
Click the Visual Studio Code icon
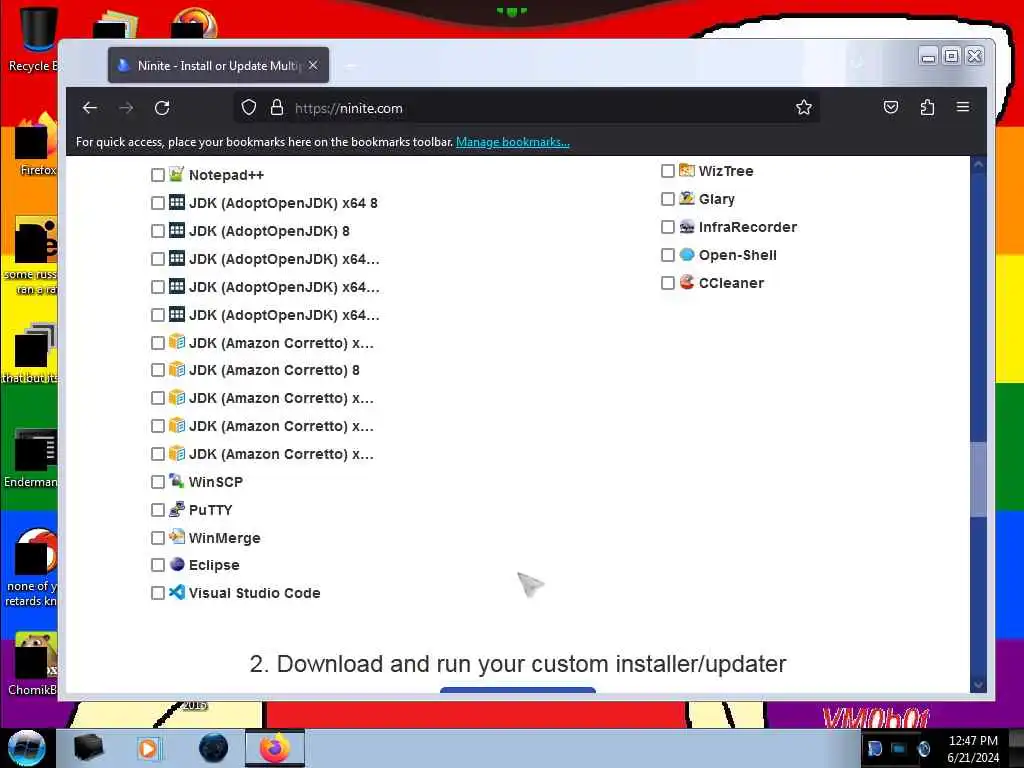[176, 592]
